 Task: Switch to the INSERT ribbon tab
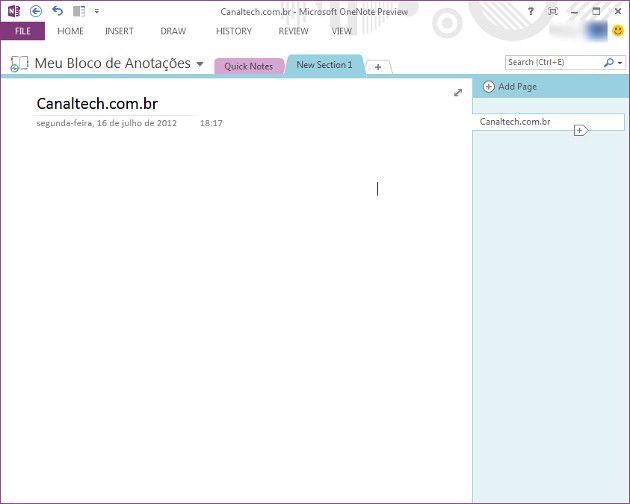(119, 31)
